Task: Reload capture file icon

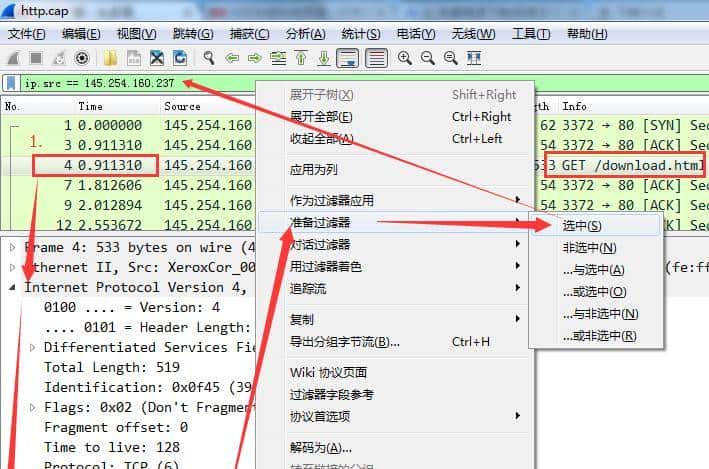Action: point(180,58)
